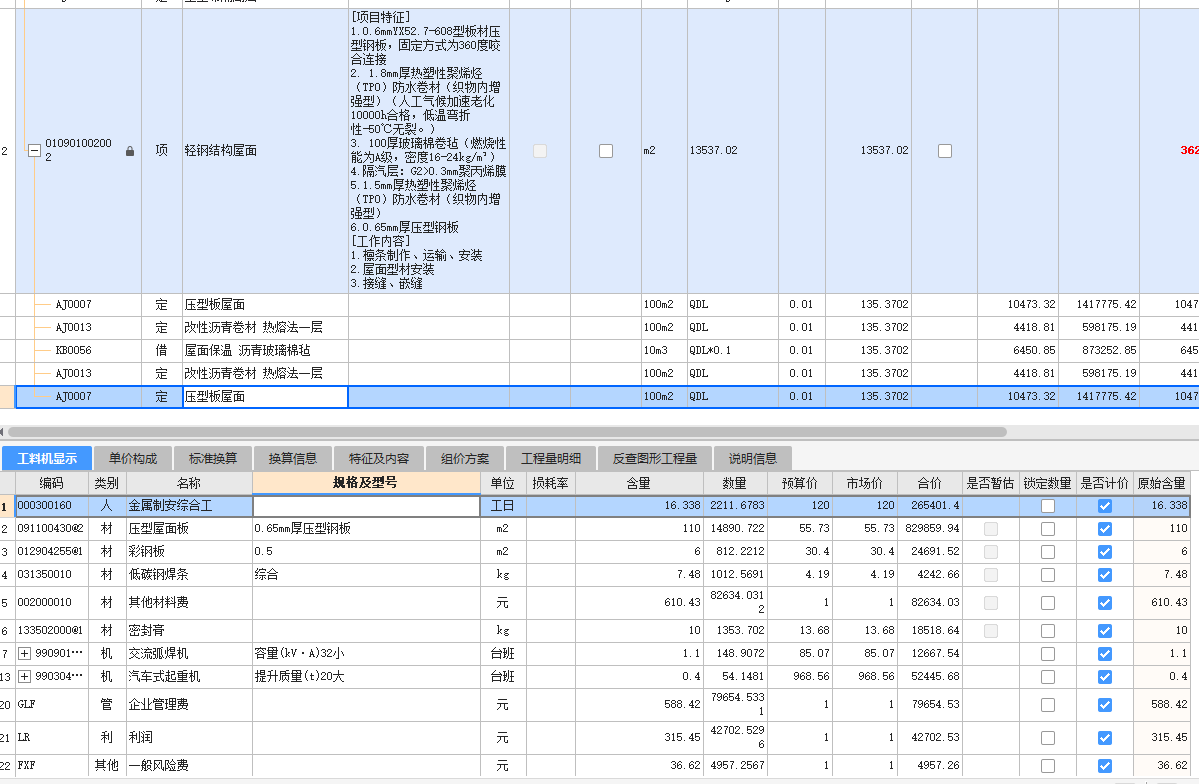Viewport: 1199px width, 784px height.
Task: Click the 合价 column header
Action: click(929, 483)
